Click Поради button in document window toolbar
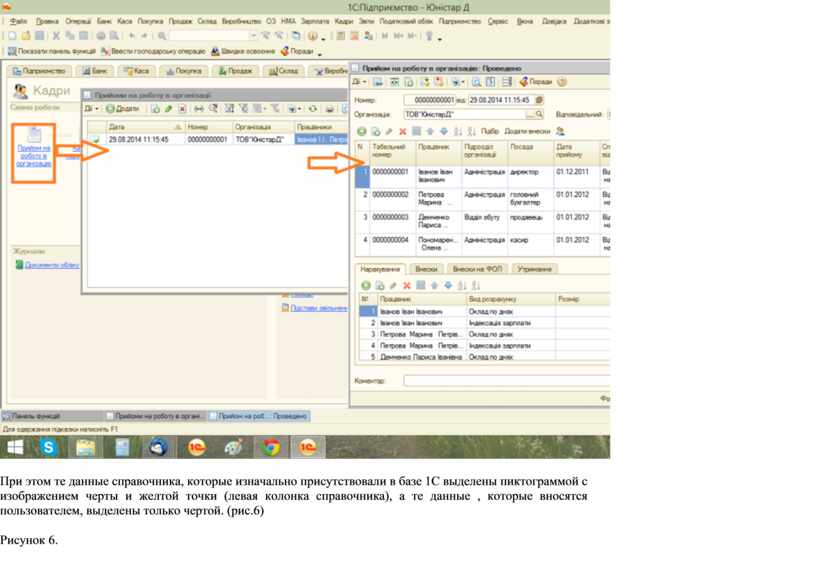This screenshot has width=816, height=563. tap(536, 82)
